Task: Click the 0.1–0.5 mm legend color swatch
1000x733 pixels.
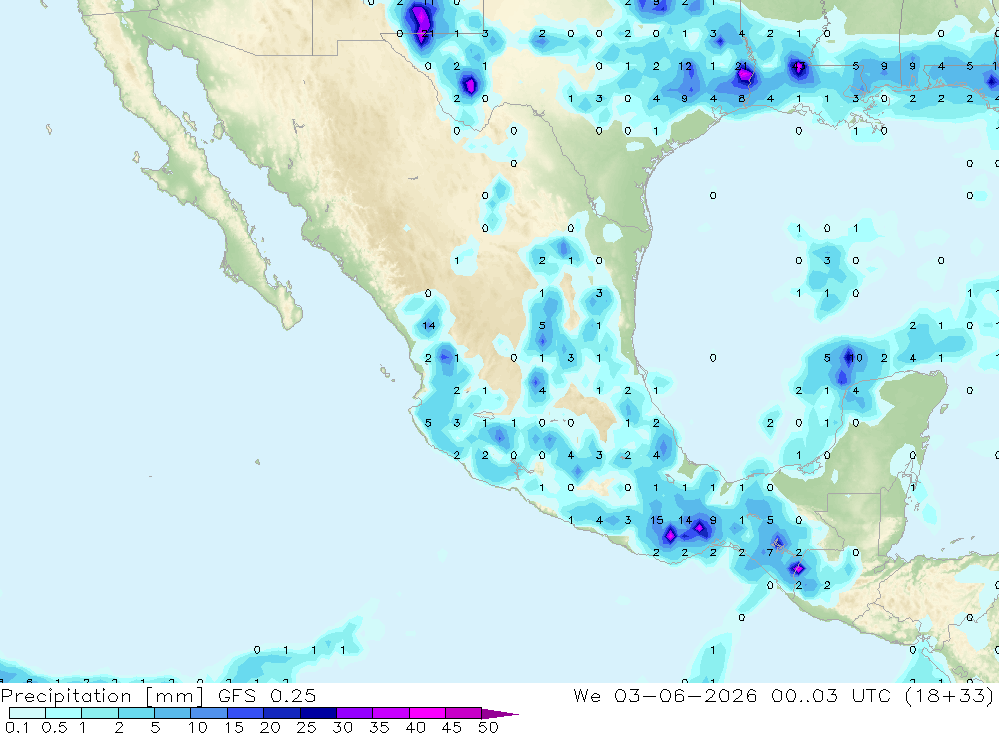Action: click(27, 713)
